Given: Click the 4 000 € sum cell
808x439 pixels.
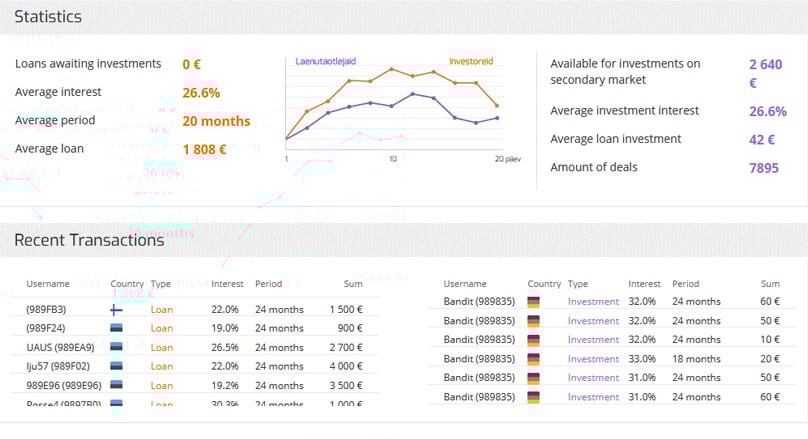Looking at the screenshot, I should (x=346, y=366).
